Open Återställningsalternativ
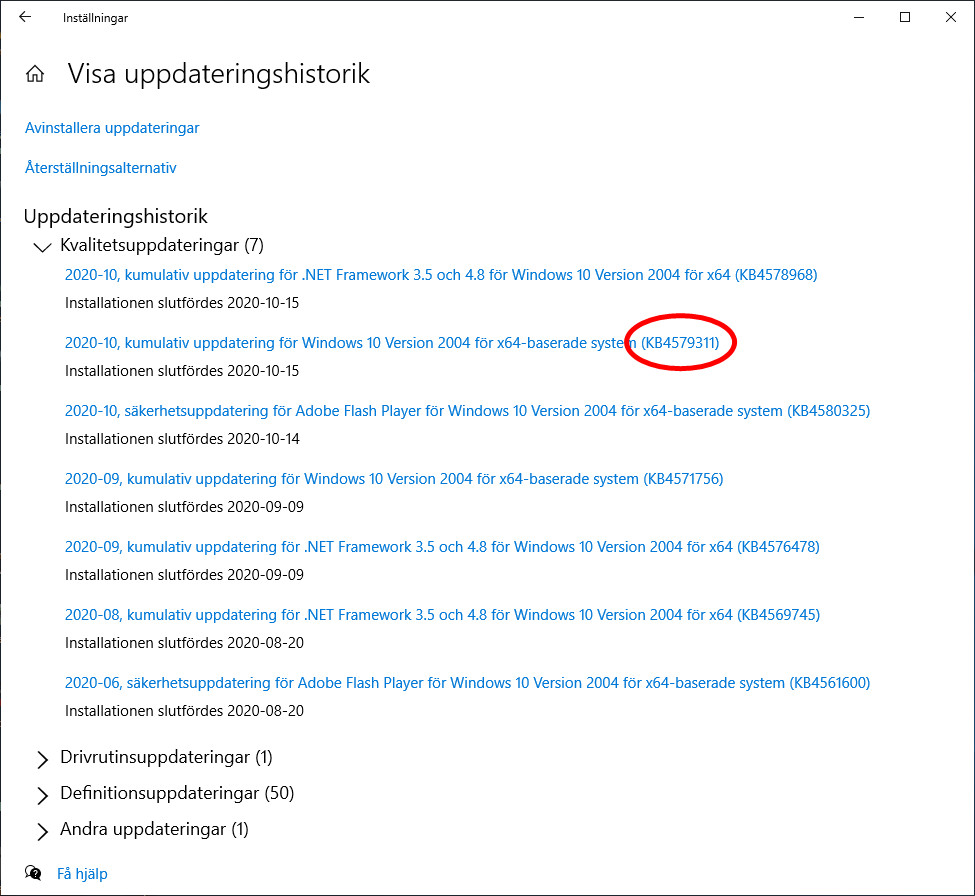The height and width of the screenshot is (896, 975). 100,168
